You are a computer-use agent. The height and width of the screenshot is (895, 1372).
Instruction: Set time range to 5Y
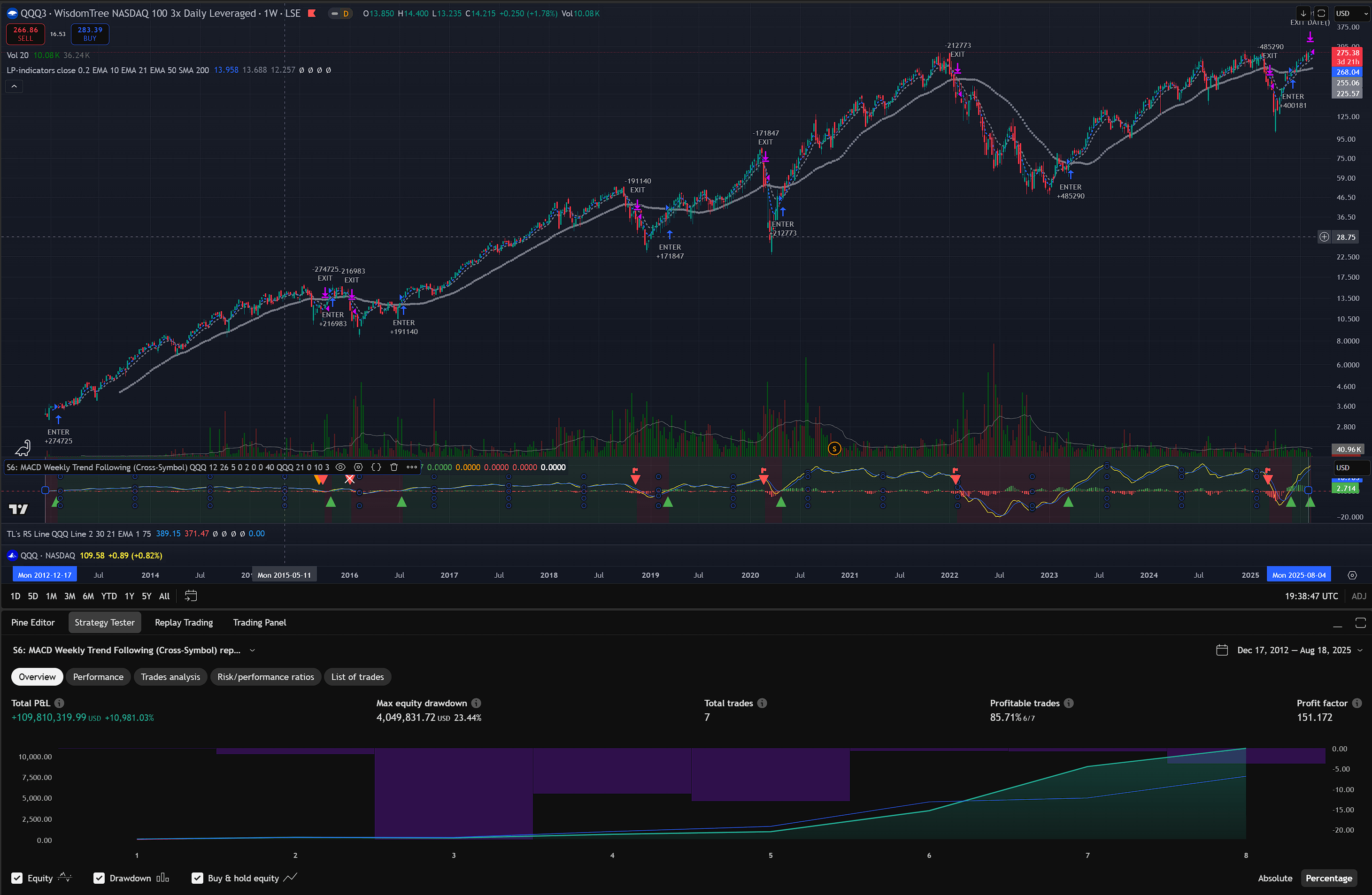pos(147,596)
